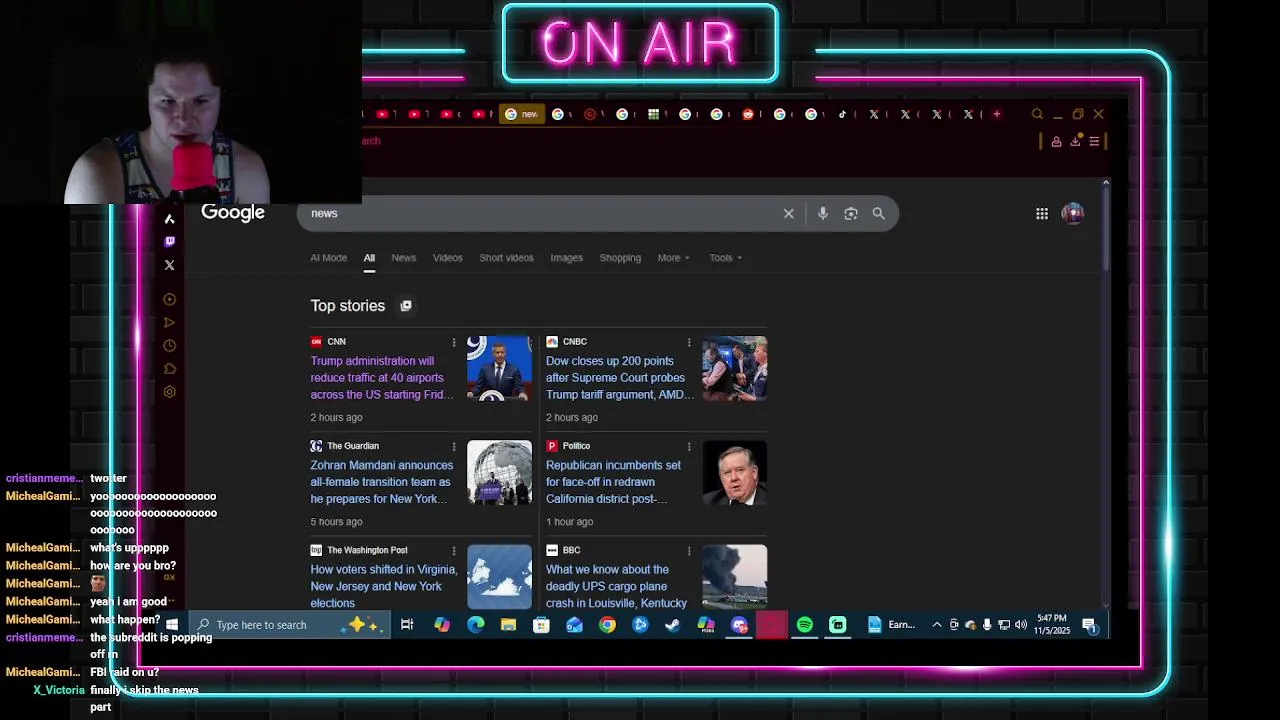This screenshot has height=720, width=1280.
Task: Open Politico story thumbnail image
Action: click(734, 473)
